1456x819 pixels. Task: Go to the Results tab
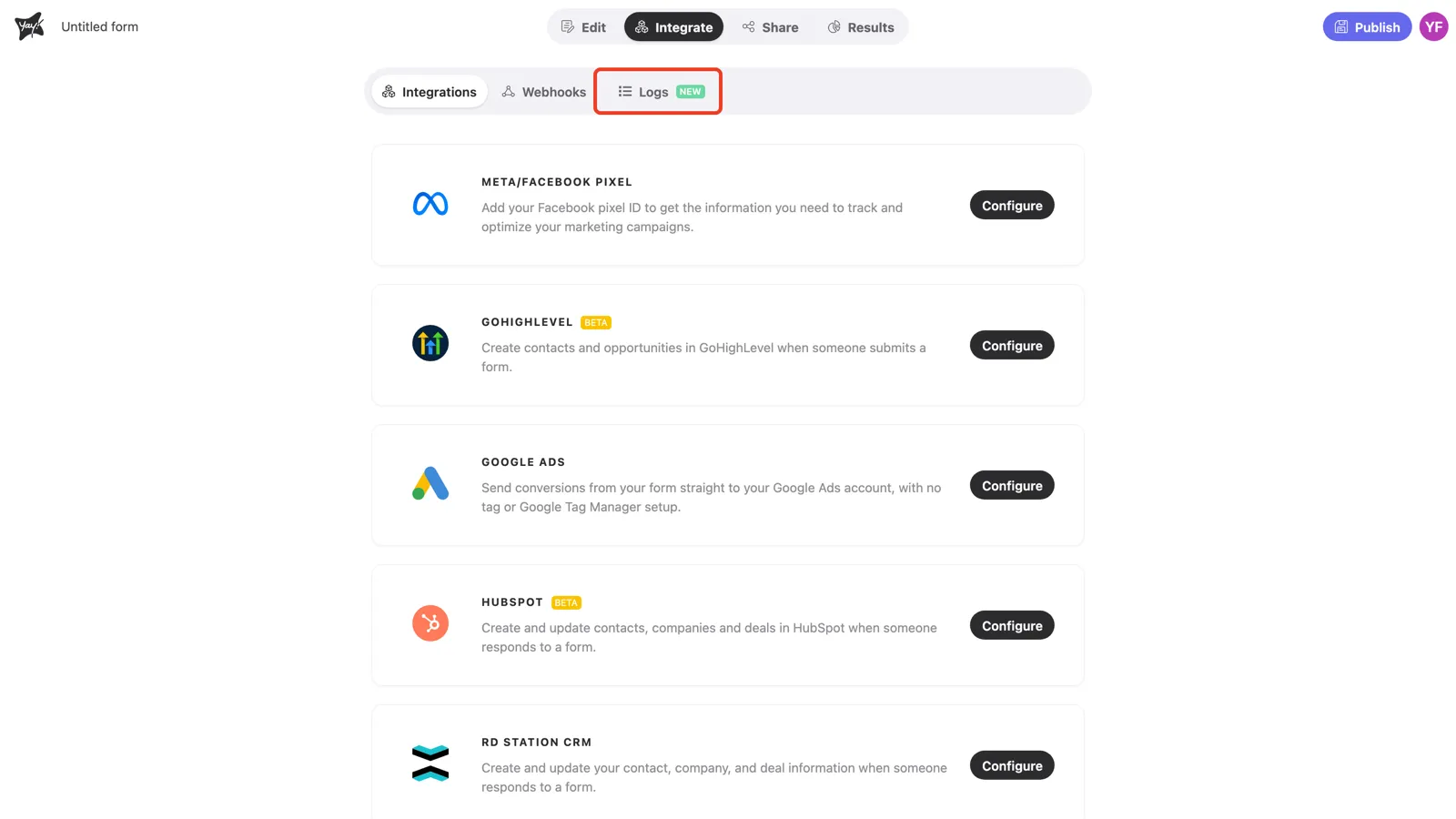861,27
